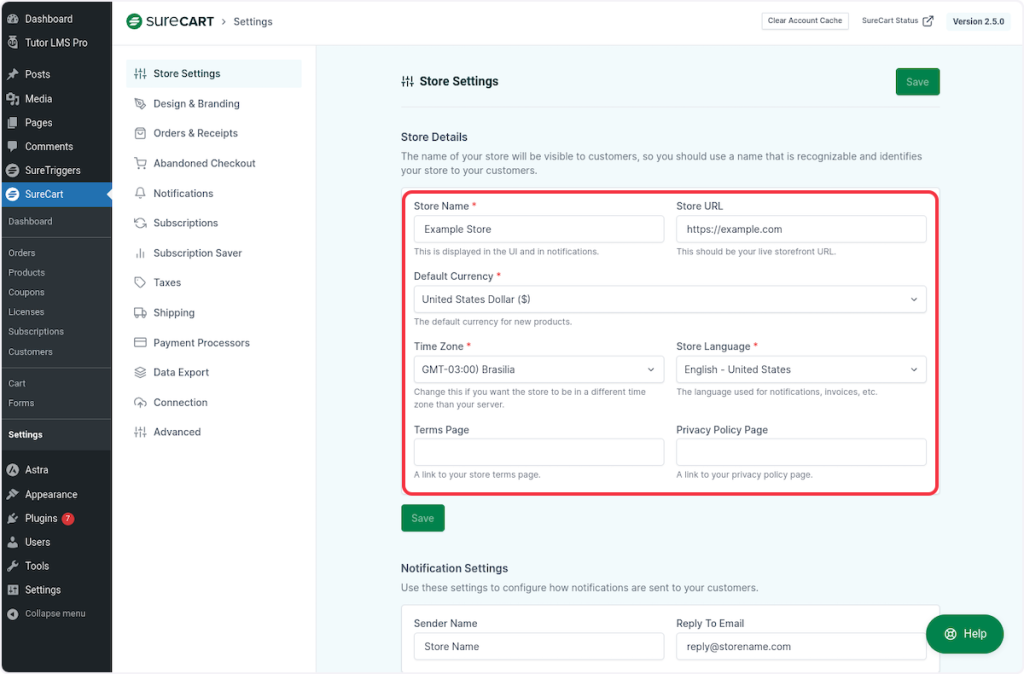The image size is (1024, 674).
Task: Click the top-right green Save button
Action: coord(917,82)
